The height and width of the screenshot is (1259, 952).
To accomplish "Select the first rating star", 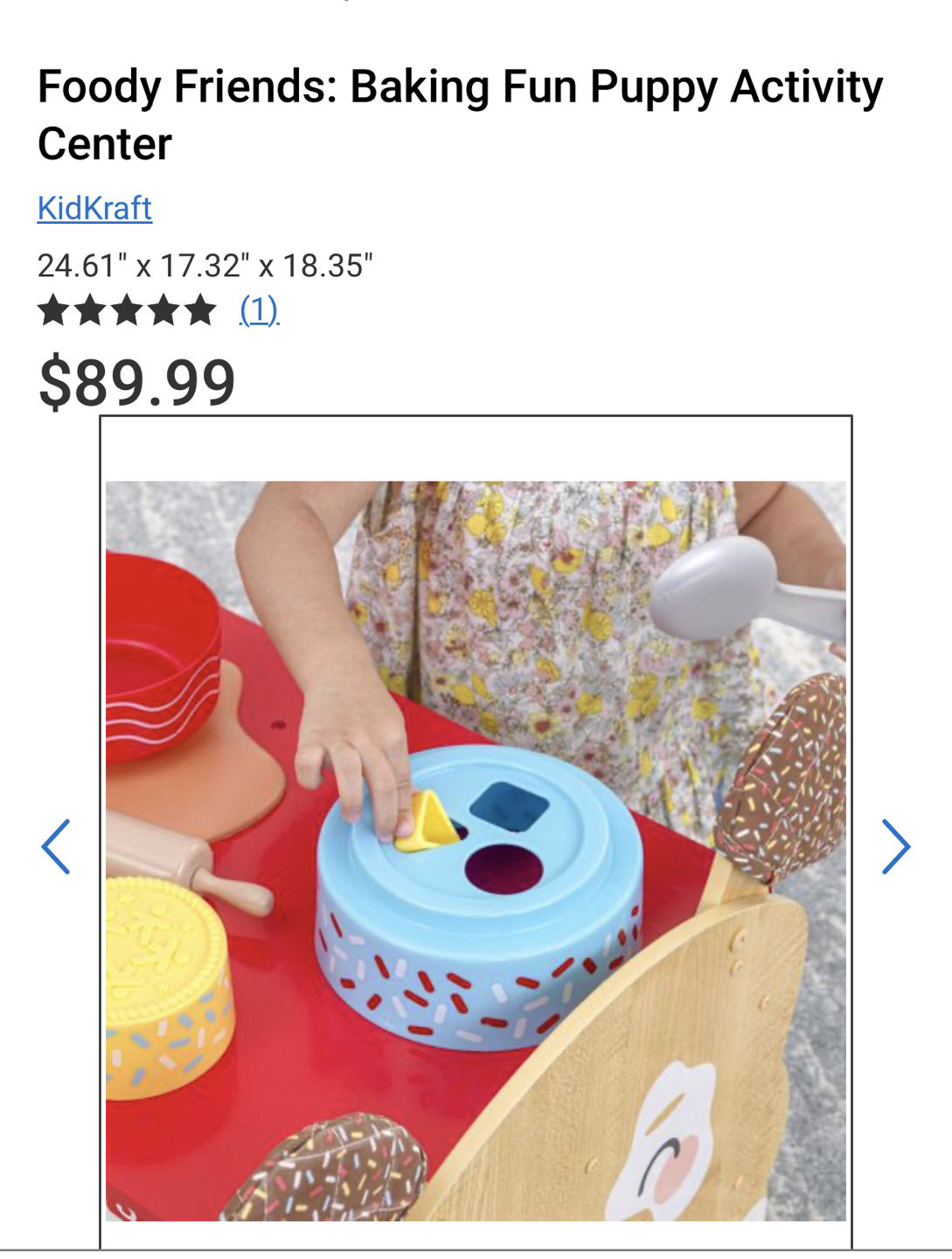I will 53,310.
